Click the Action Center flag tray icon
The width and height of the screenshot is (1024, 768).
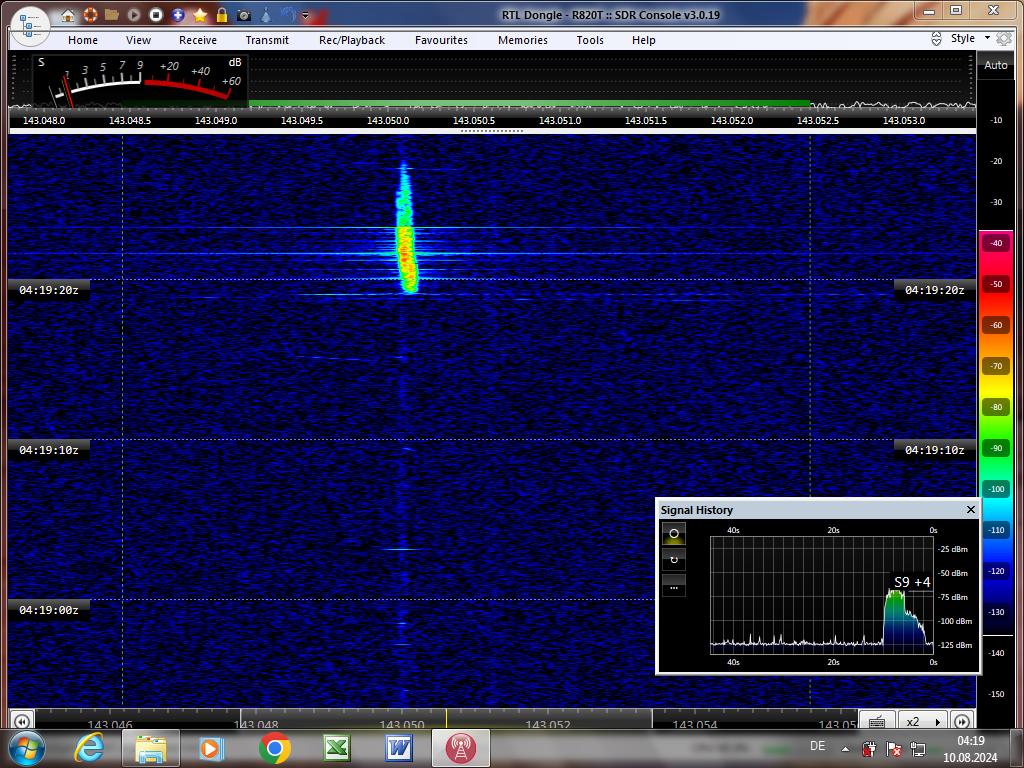tap(893, 748)
